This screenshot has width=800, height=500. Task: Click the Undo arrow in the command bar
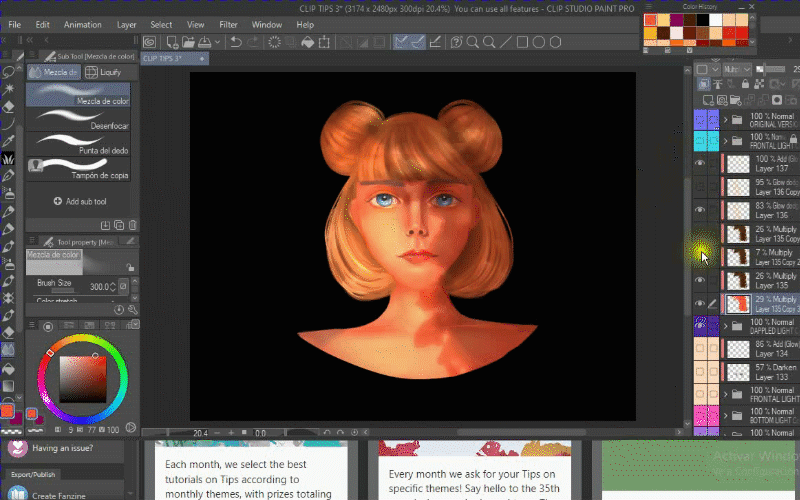pos(235,42)
